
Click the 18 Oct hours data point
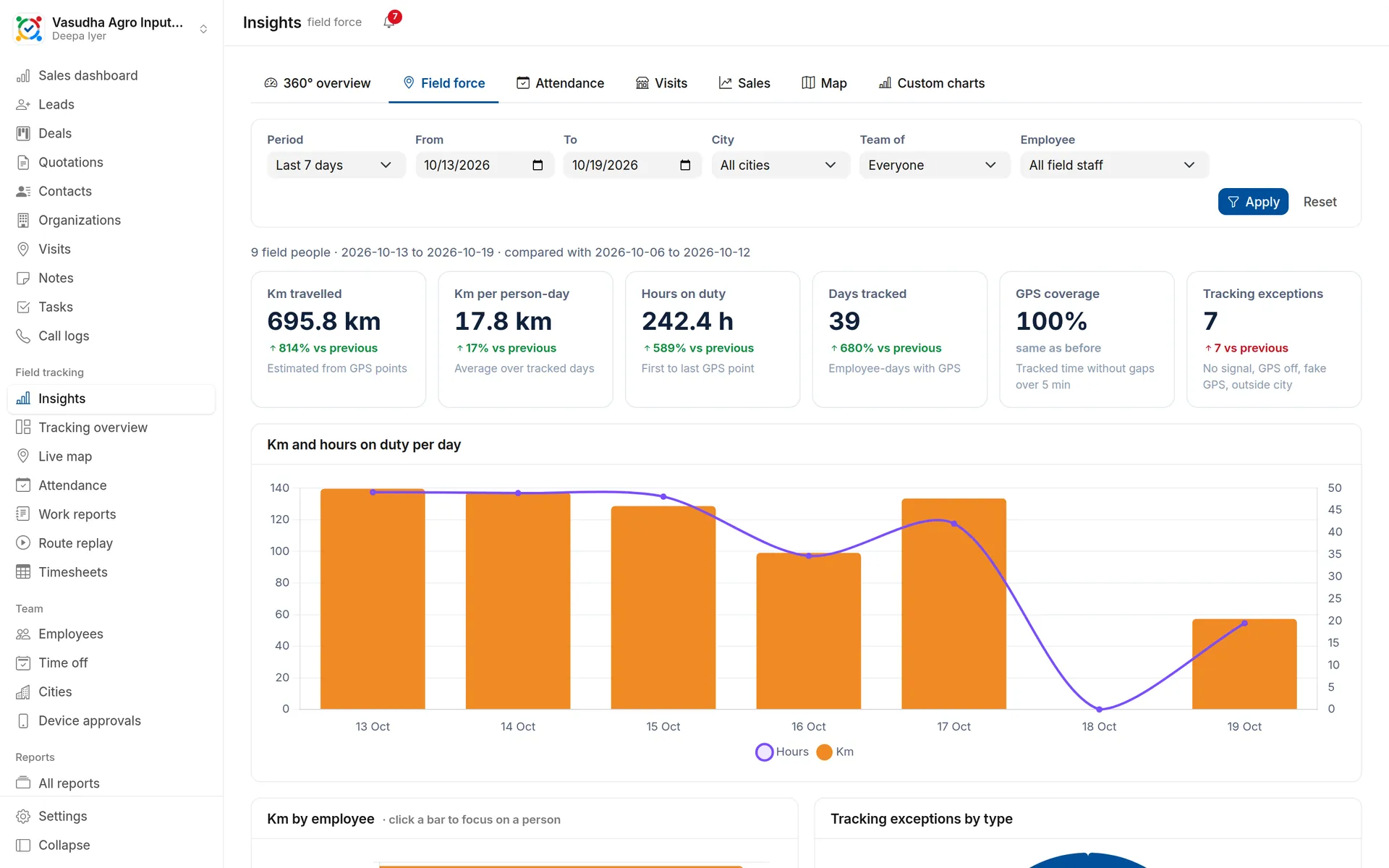(x=1099, y=709)
